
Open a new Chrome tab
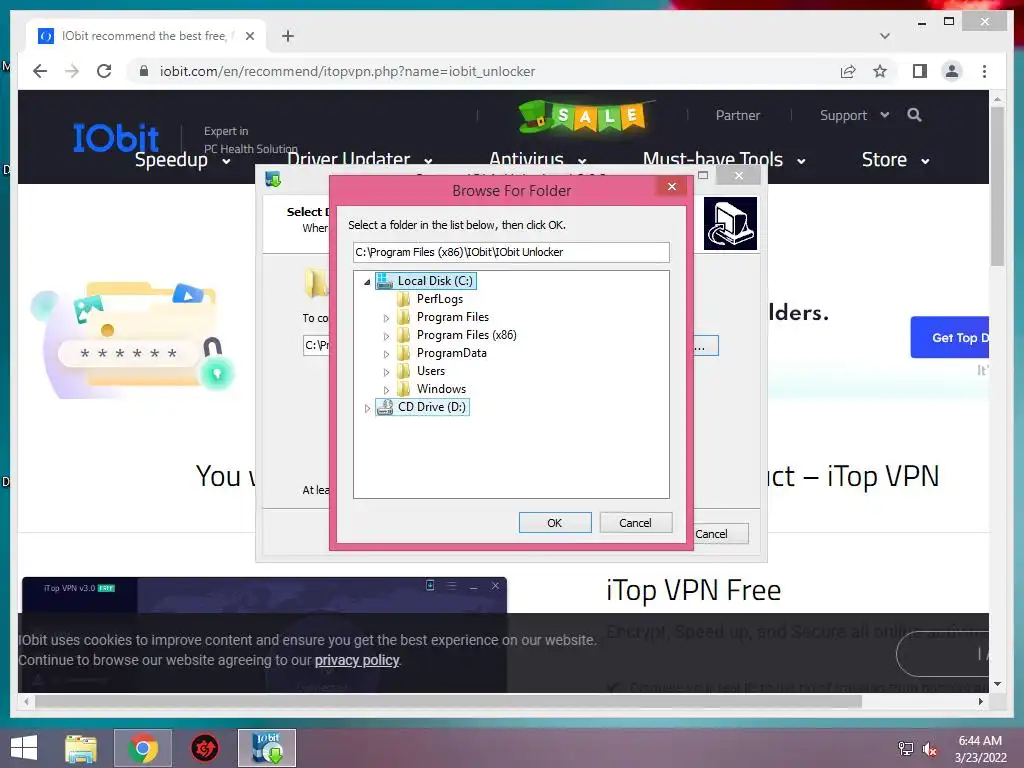point(288,36)
